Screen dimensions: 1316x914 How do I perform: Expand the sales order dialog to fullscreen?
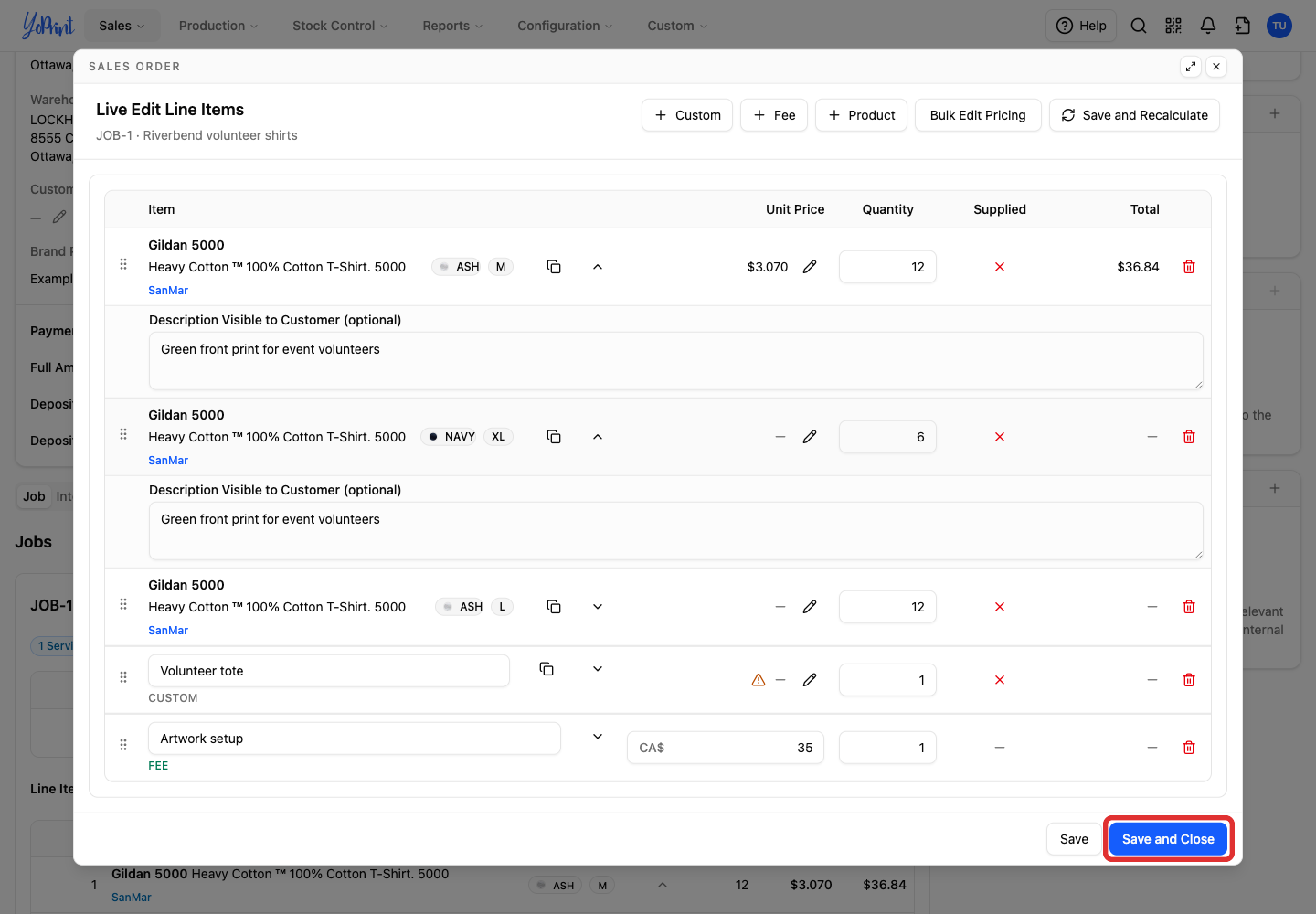click(x=1191, y=67)
